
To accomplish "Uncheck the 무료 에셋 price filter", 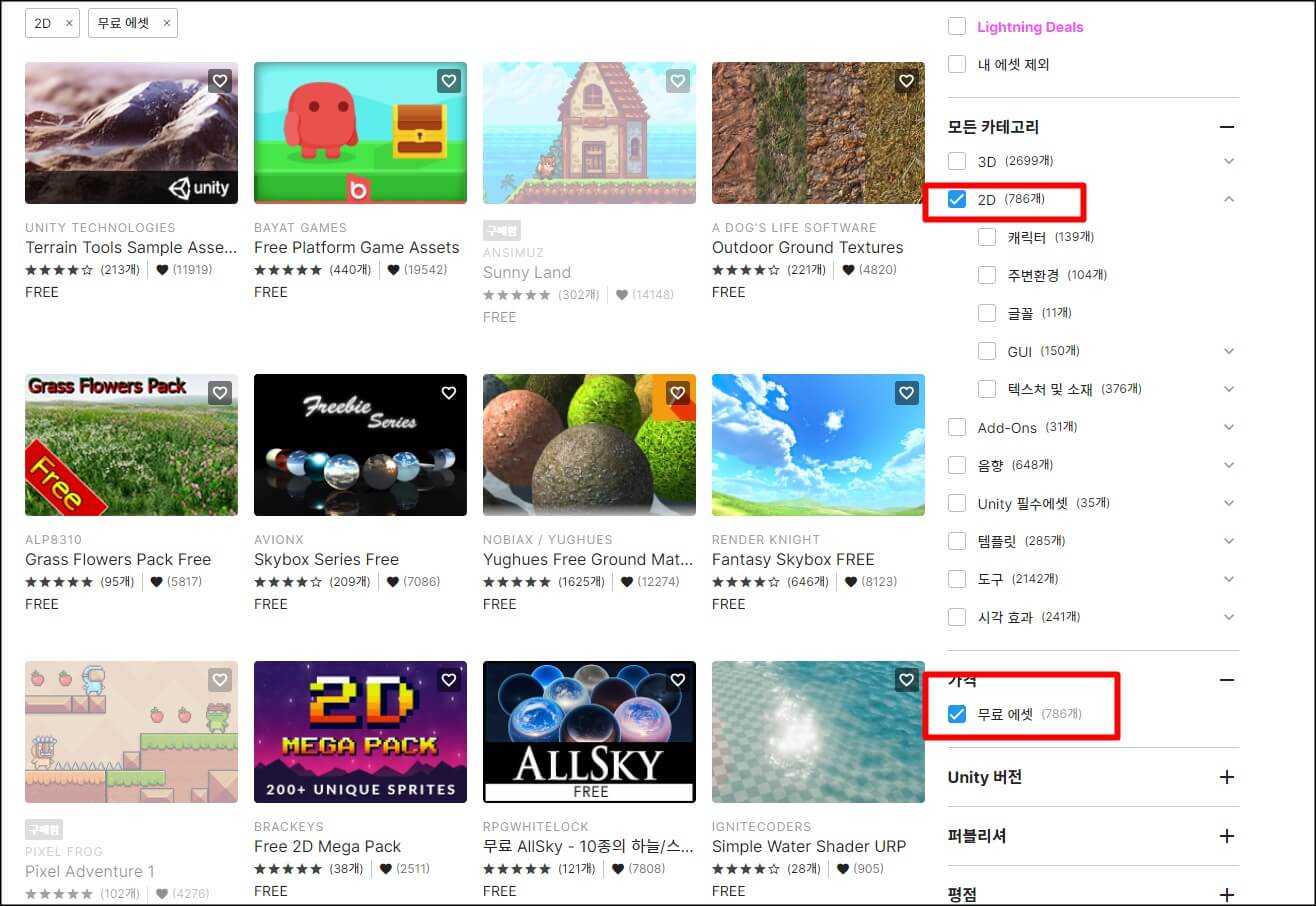I will point(957,713).
